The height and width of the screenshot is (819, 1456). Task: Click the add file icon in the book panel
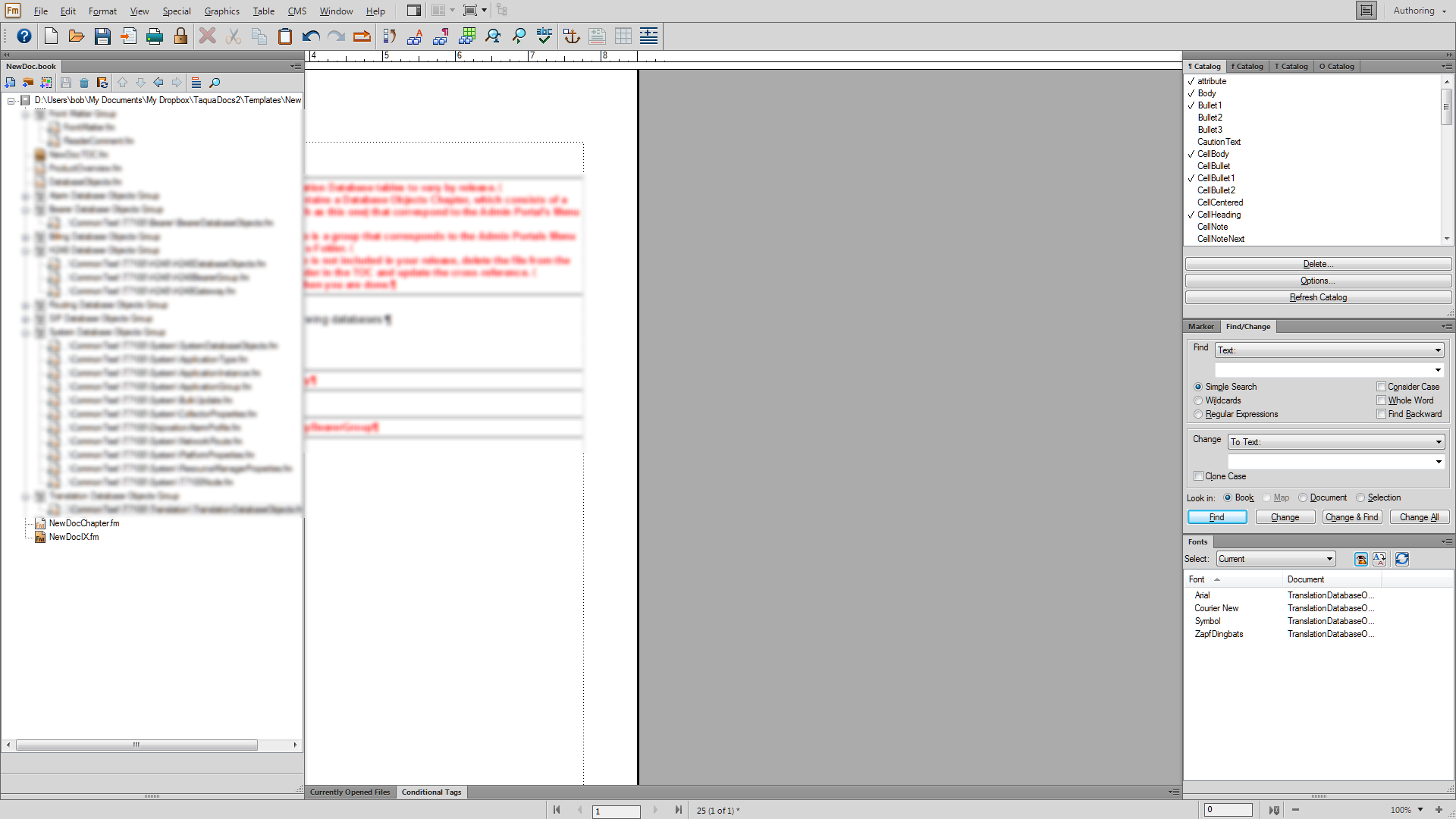(11, 83)
